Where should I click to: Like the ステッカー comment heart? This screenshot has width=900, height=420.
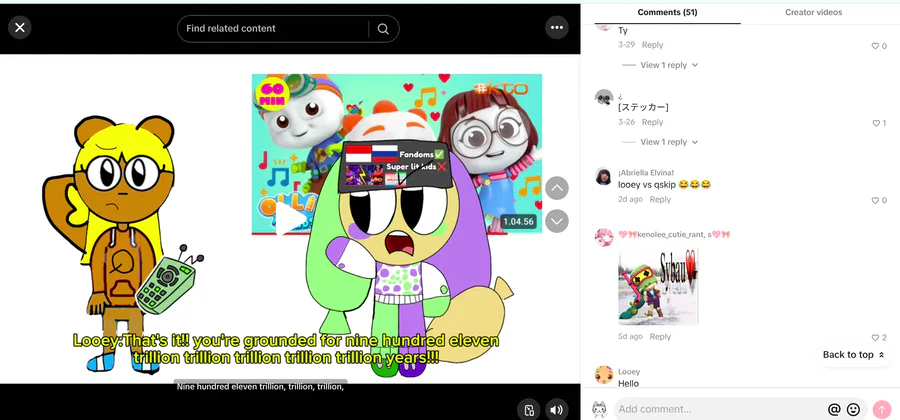pyautogui.click(x=875, y=123)
